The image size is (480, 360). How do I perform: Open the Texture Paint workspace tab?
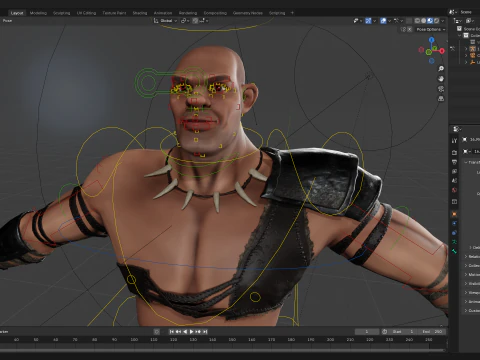114,13
